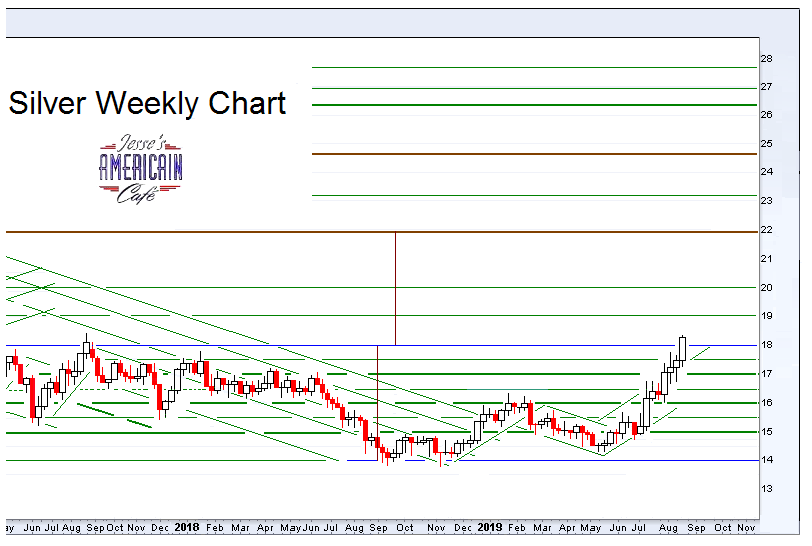This screenshot has height=546, width=812.
Task: Click the Dec label just before 2018
Action: click(x=160, y=528)
